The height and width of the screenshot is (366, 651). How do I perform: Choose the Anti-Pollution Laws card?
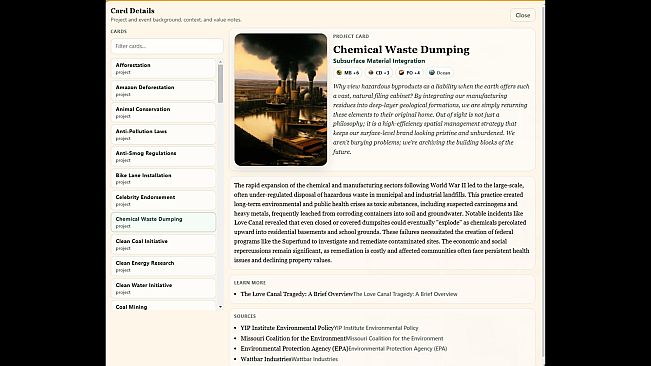click(x=163, y=134)
